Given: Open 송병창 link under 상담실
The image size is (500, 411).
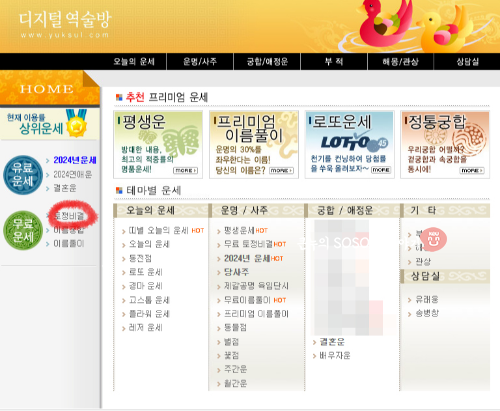Looking at the screenshot, I should pos(427,313).
